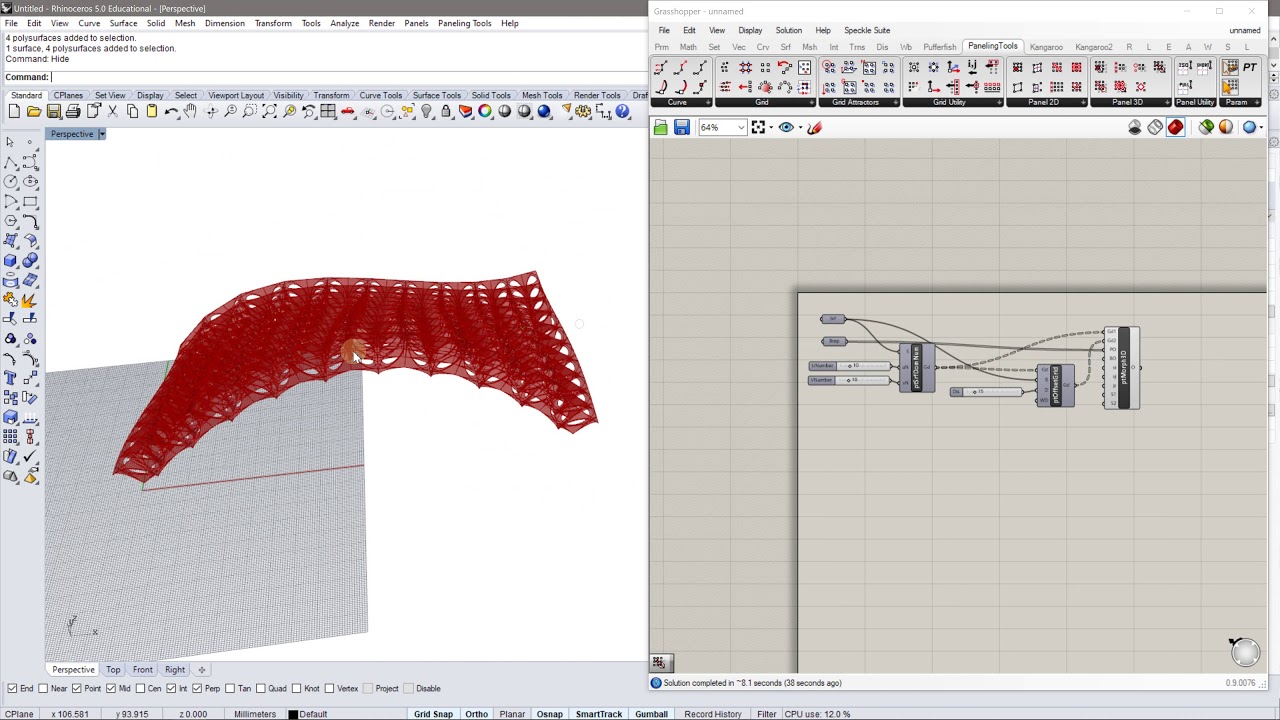Image resolution: width=1280 pixels, height=720 pixels.
Task: Click the blue render sphere icon
Action: [x=544, y=112]
